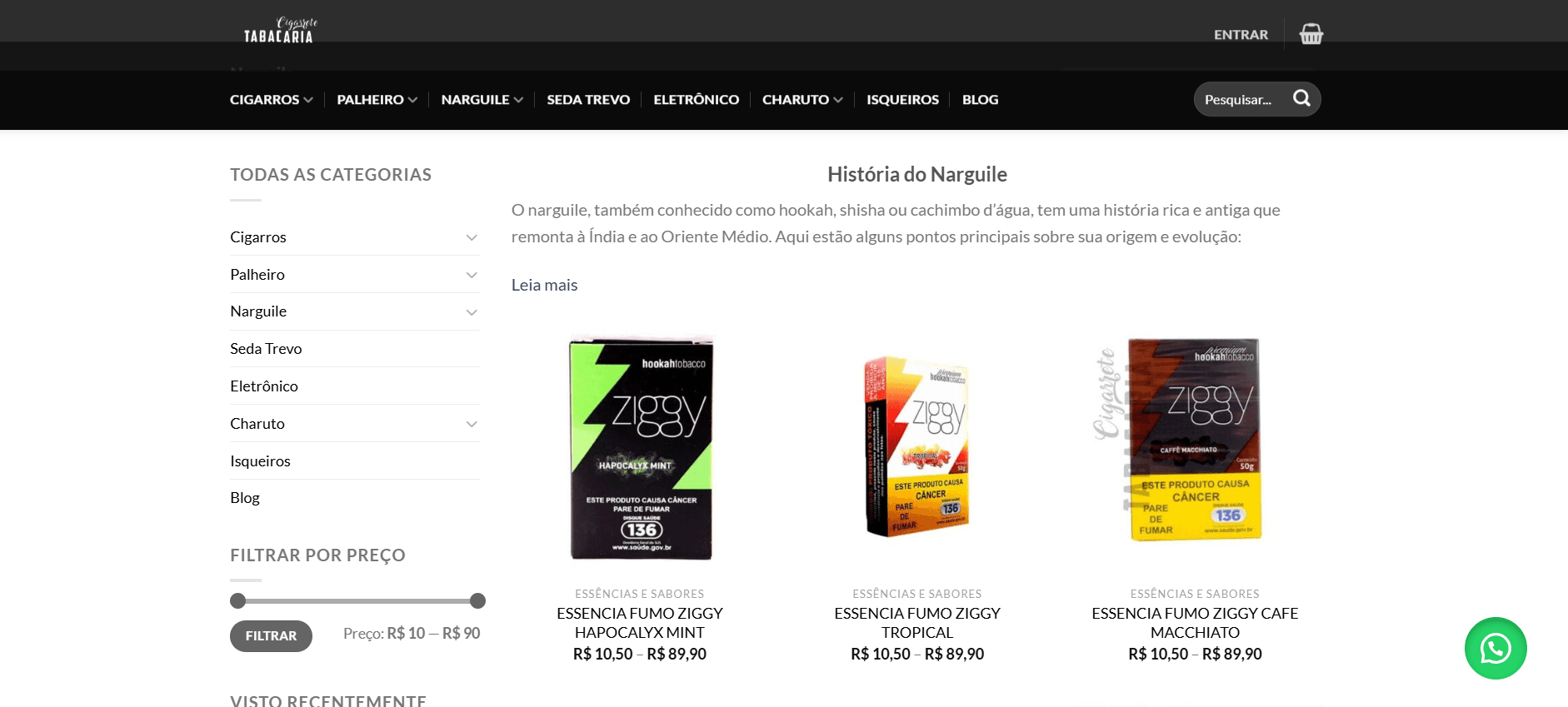The image size is (1568, 707).
Task: Expand Charuto sidebar category chevron
Action: [x=472, y=424]
